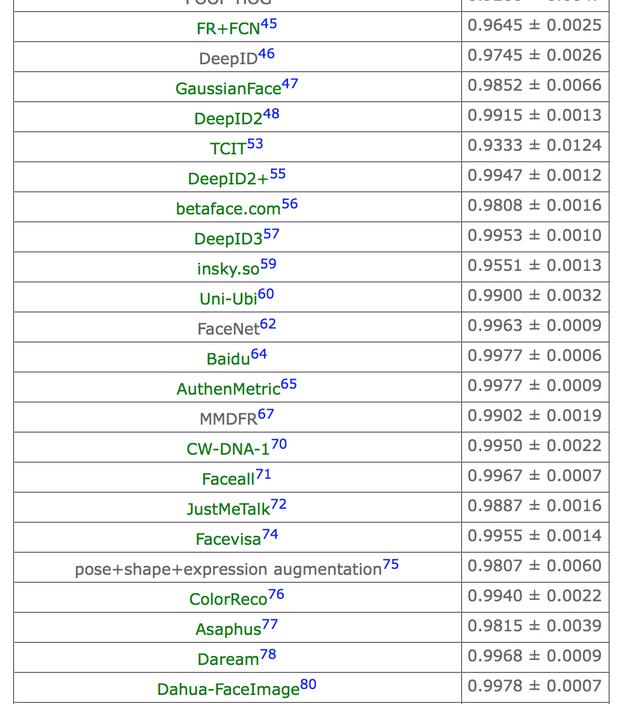The width and height of the screenshot is (640, 704).
Task: Open the GaussianFace link
Action: [x=228, y=89]
